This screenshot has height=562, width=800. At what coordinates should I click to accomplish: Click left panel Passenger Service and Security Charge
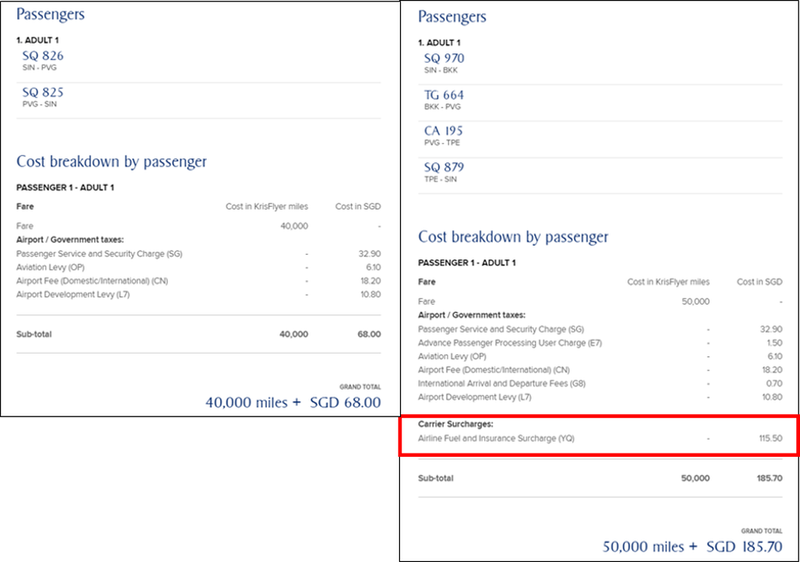[99, 254]
